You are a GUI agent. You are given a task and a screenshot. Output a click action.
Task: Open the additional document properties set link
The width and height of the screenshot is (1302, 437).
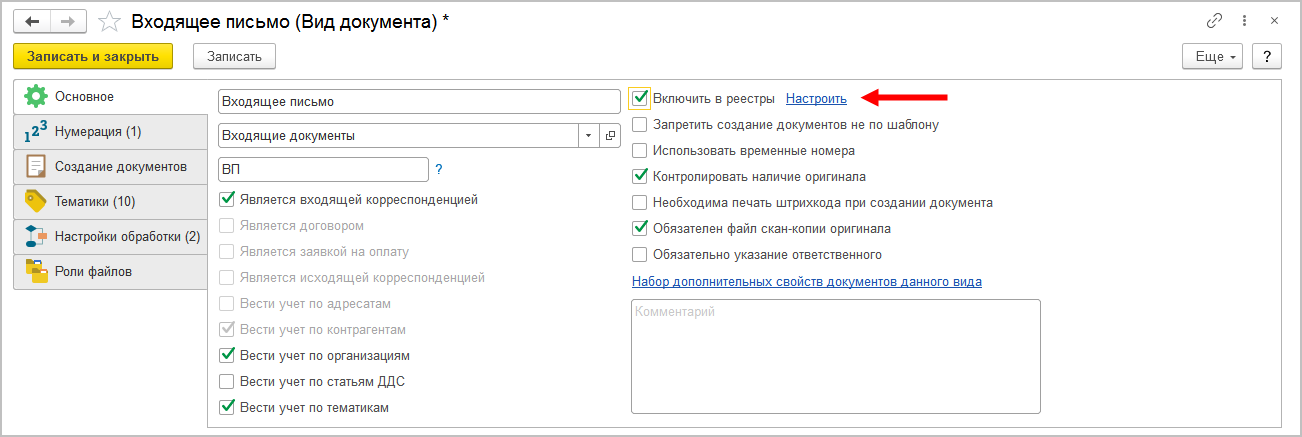(806, 281)
